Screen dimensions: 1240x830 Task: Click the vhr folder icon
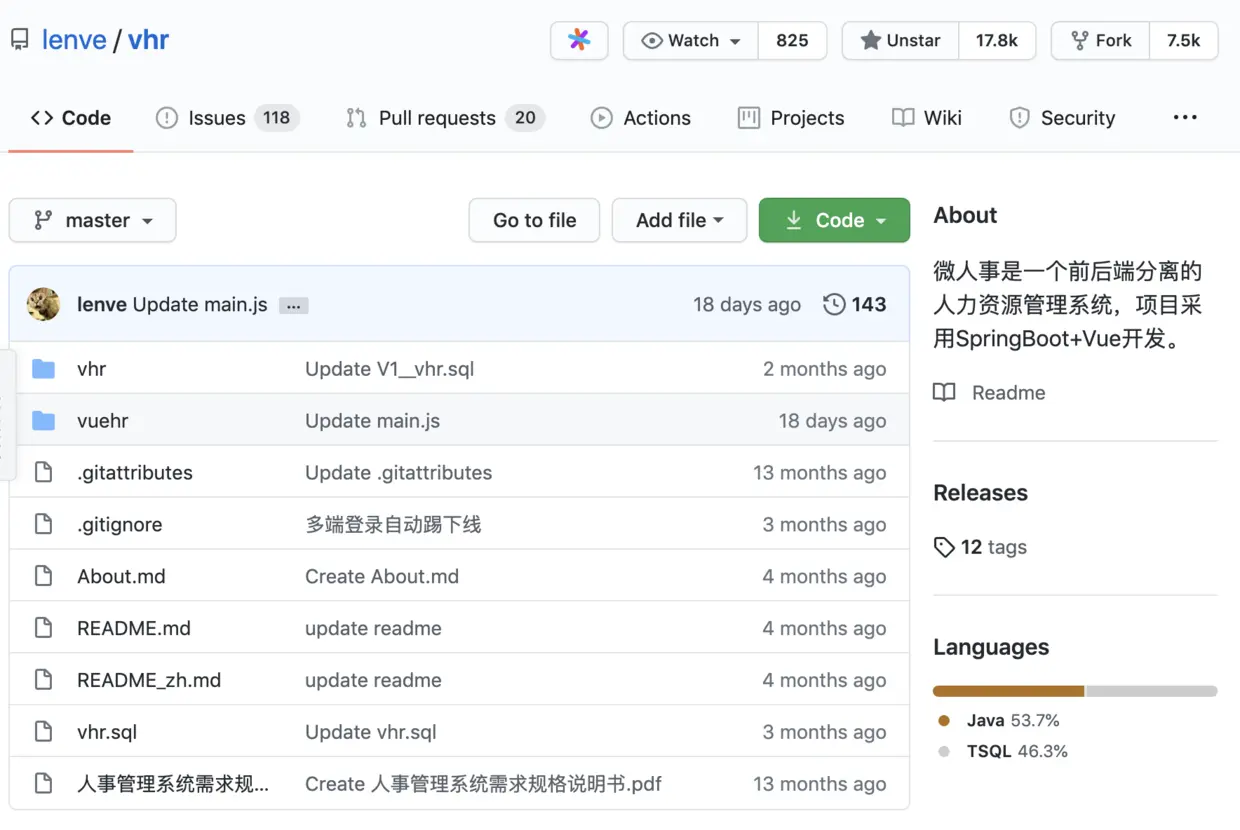43,369
